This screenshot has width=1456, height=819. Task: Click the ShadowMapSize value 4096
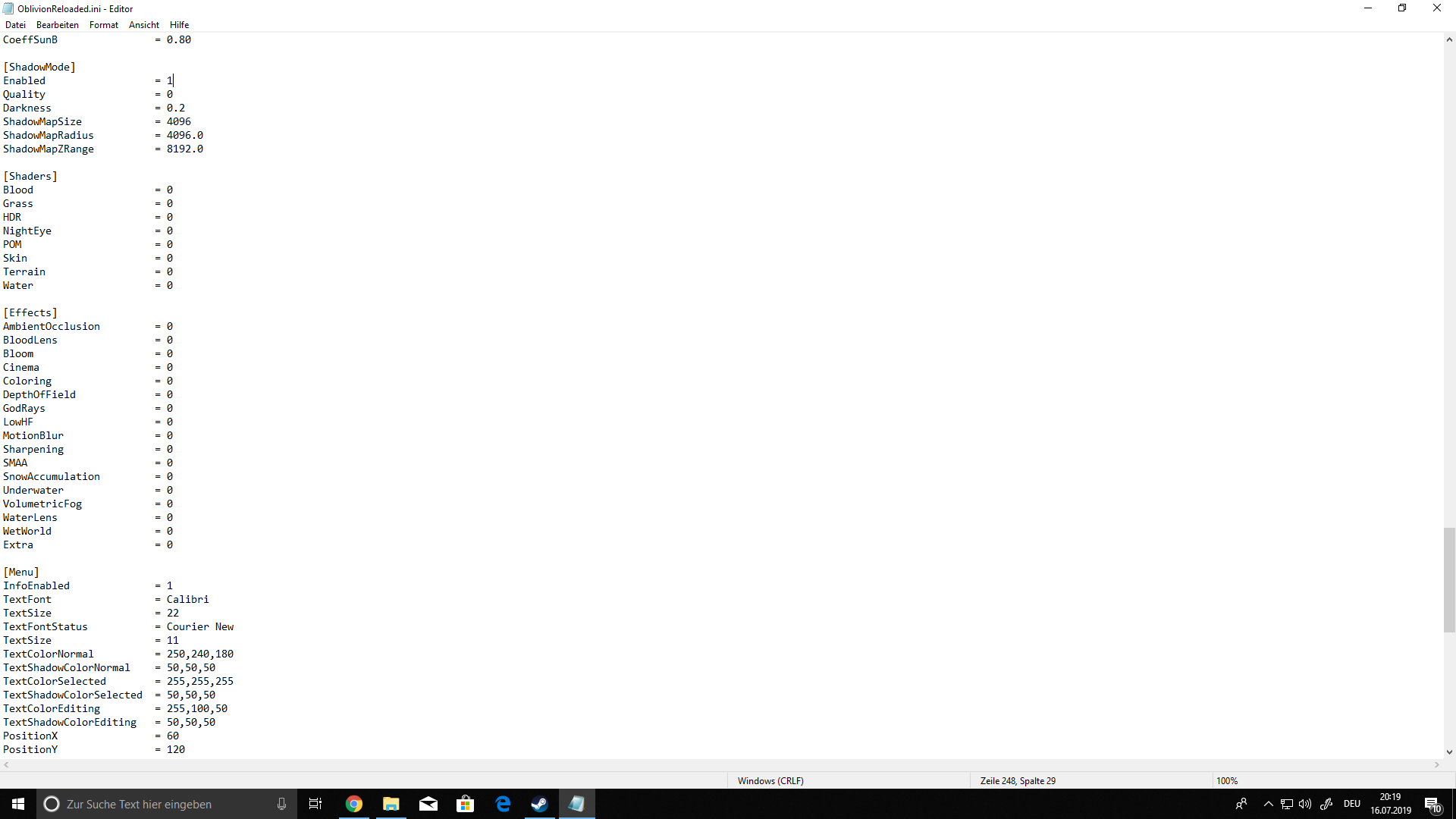coord(179,121)
